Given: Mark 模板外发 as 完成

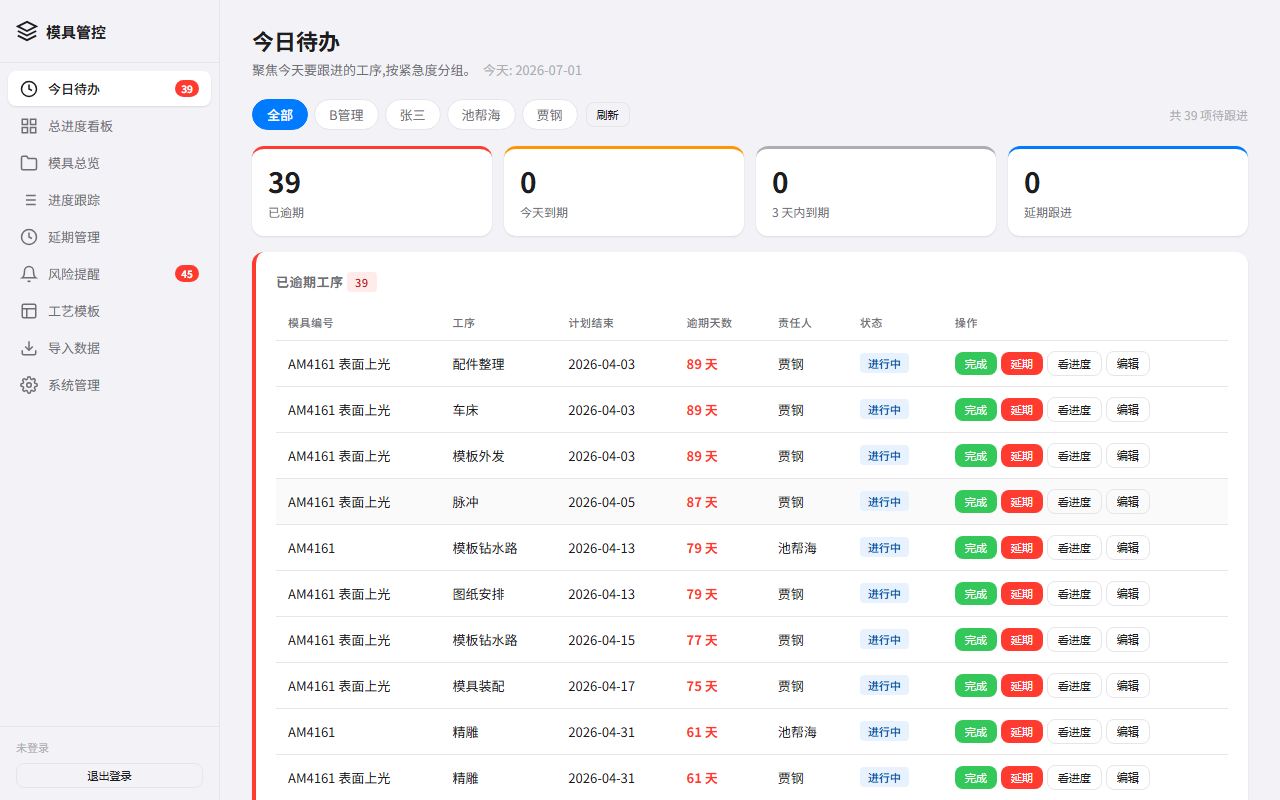Looking at the screenshot, I should click(x=976, y=456).
